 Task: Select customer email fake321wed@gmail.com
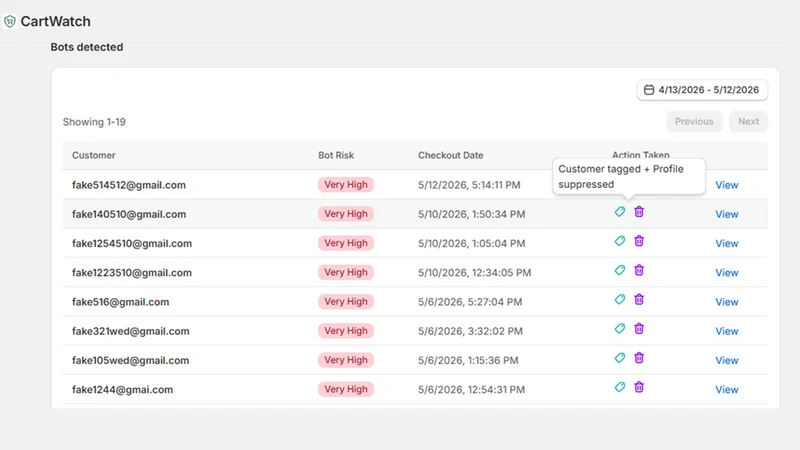[131, 331]
